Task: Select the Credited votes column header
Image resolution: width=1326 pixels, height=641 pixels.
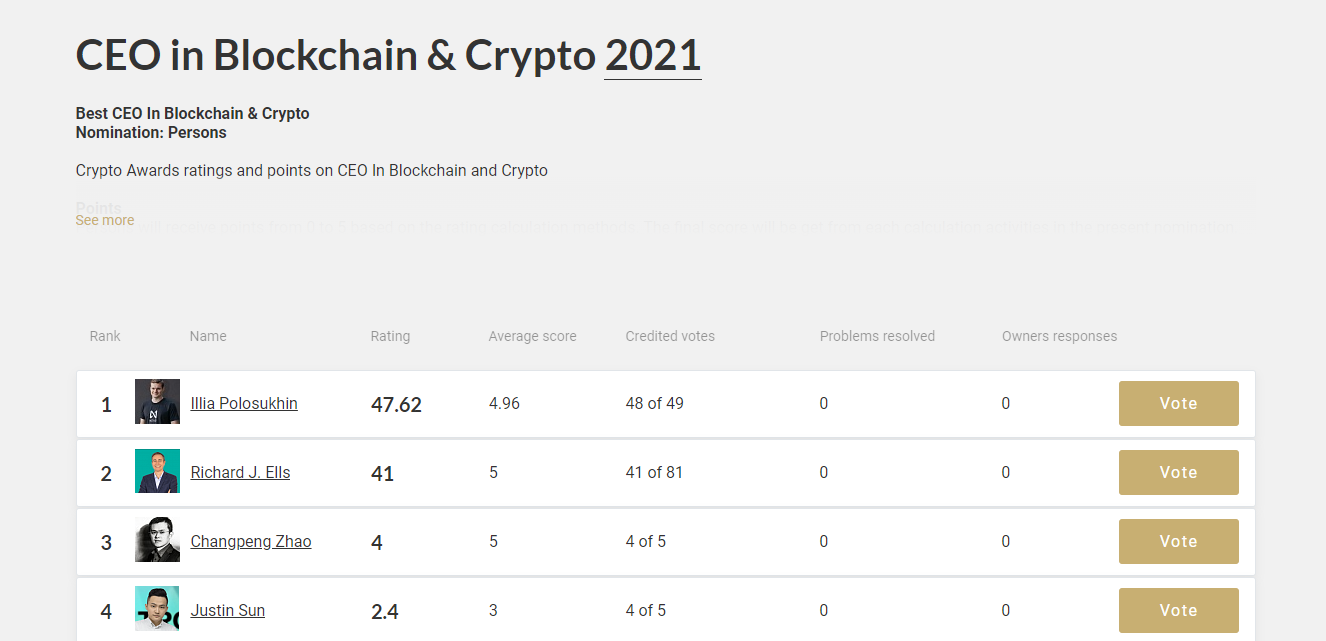Action: 670,336
